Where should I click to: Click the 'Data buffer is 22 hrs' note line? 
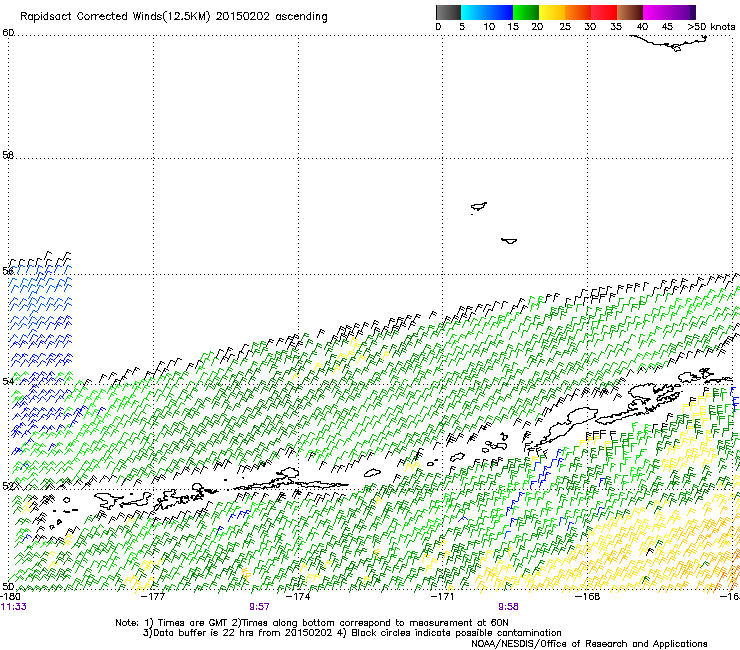click(352, 633)
